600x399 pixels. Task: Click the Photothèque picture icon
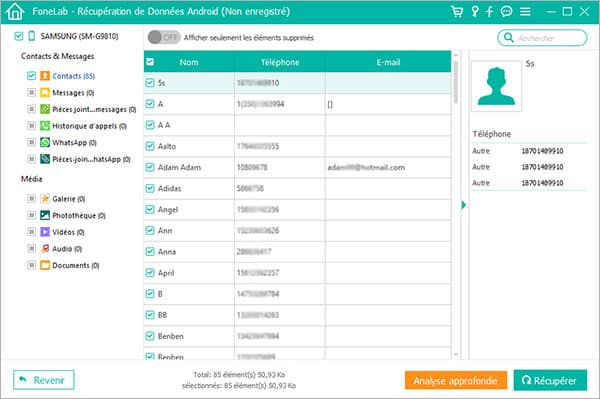coord(45,215)
